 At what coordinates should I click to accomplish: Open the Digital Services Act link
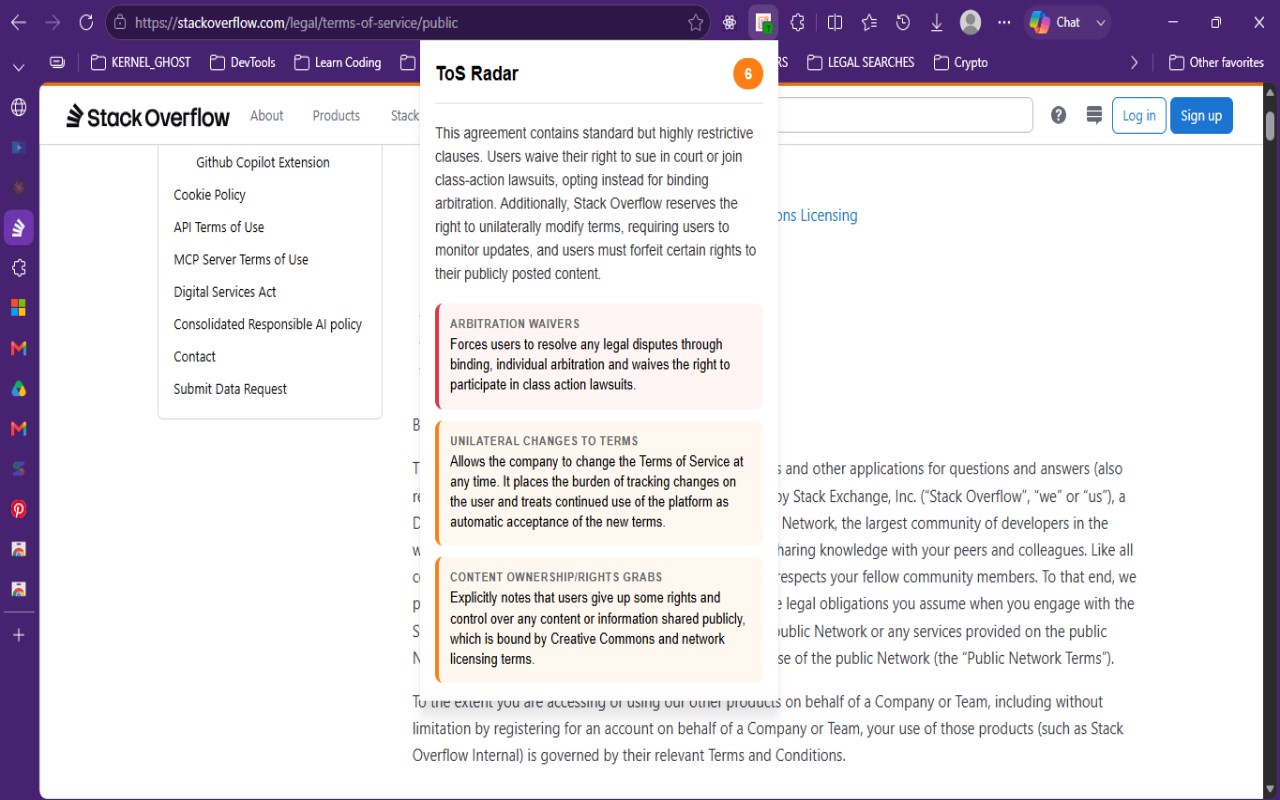click(x=225, y=292)
